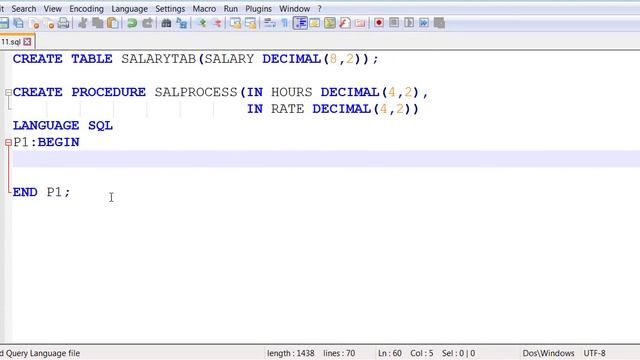Screen dimensions: 640x360
Task: Click the SALPROCESS procedure name
Action: pyautogui.click(x=196, y=92)
